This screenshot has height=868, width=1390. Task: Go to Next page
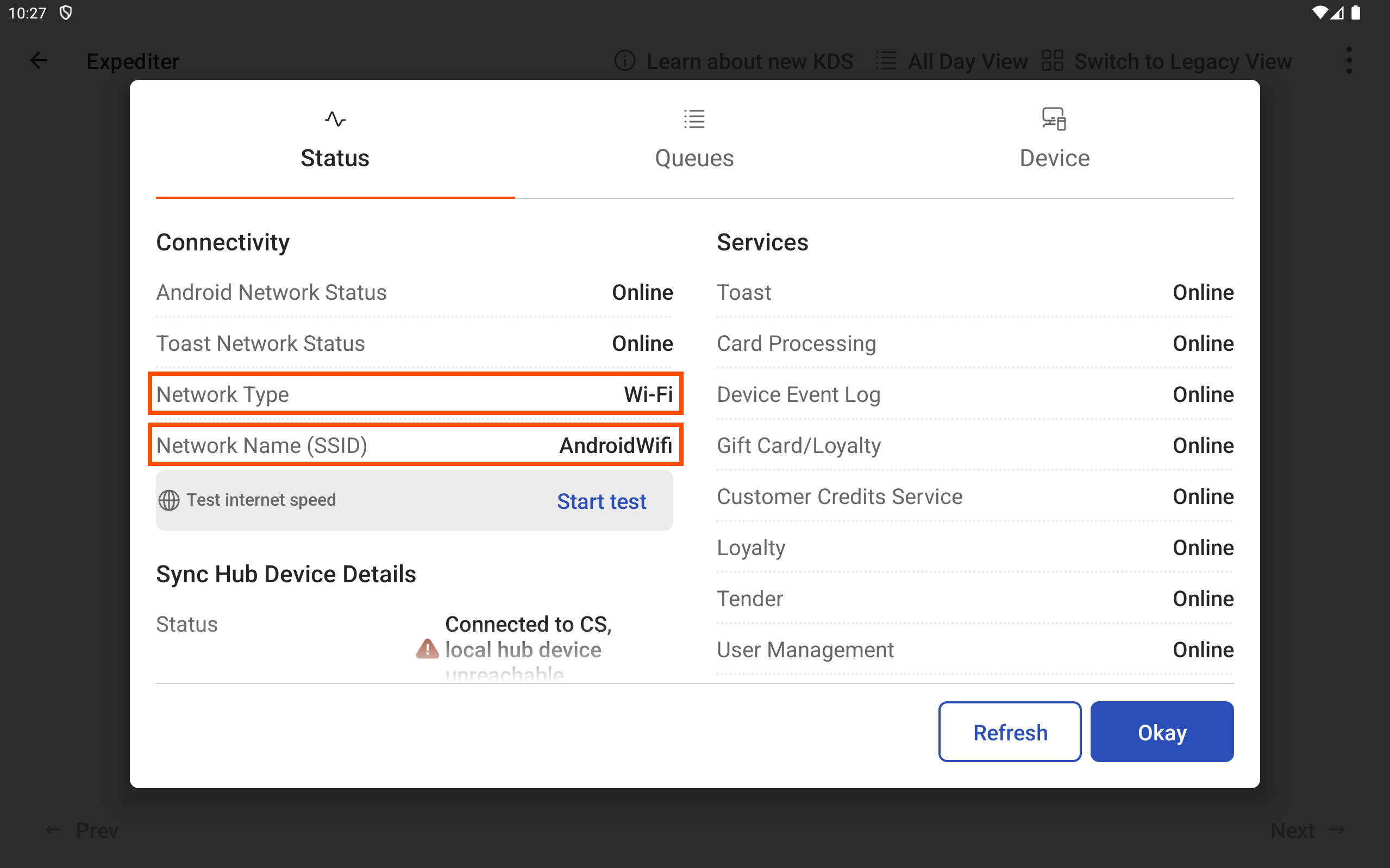click(x=1307, y=830)
